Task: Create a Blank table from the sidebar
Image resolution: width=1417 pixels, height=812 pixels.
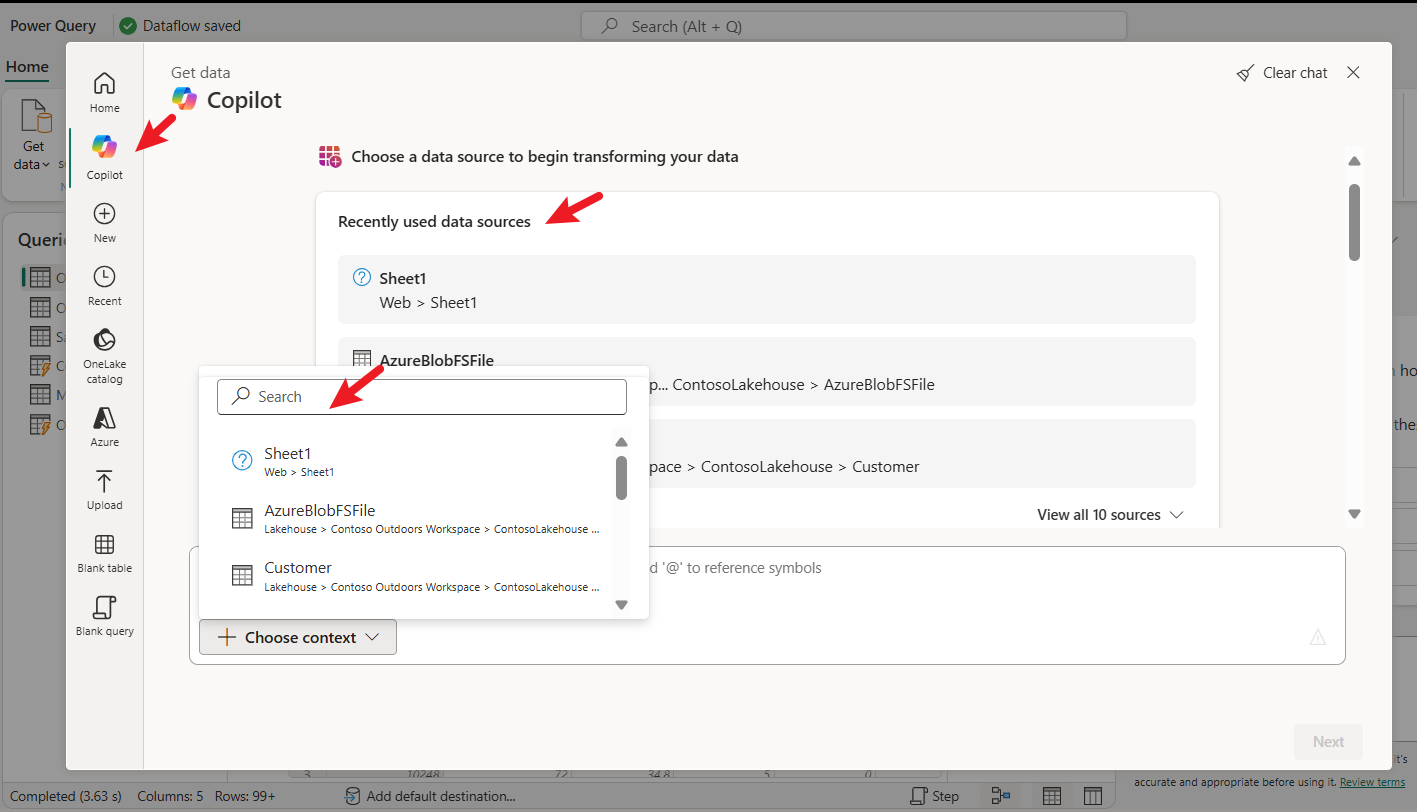Action: coord(104,551)
